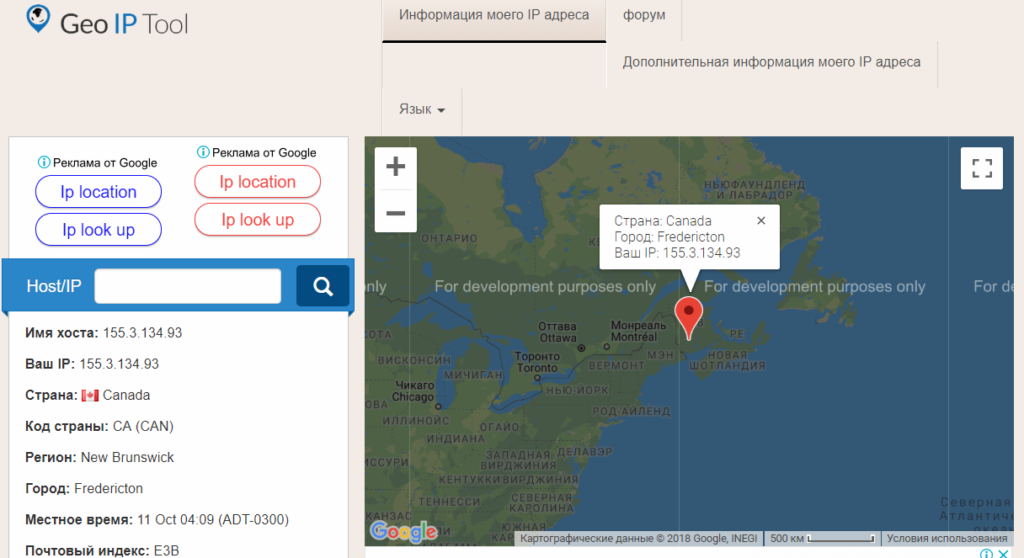This screenshot has width=1024, height=558.
Task: Click the Geo IP Tool logo
Action: (107, 22)
